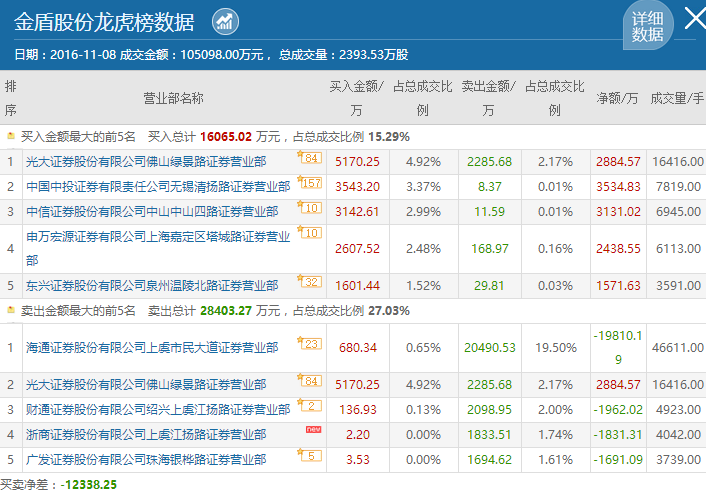The width and height of the screenshot is (706, 493).
Task: Click star badge 10 beside 申万宏源证券
Action: (x=309, y=232)
